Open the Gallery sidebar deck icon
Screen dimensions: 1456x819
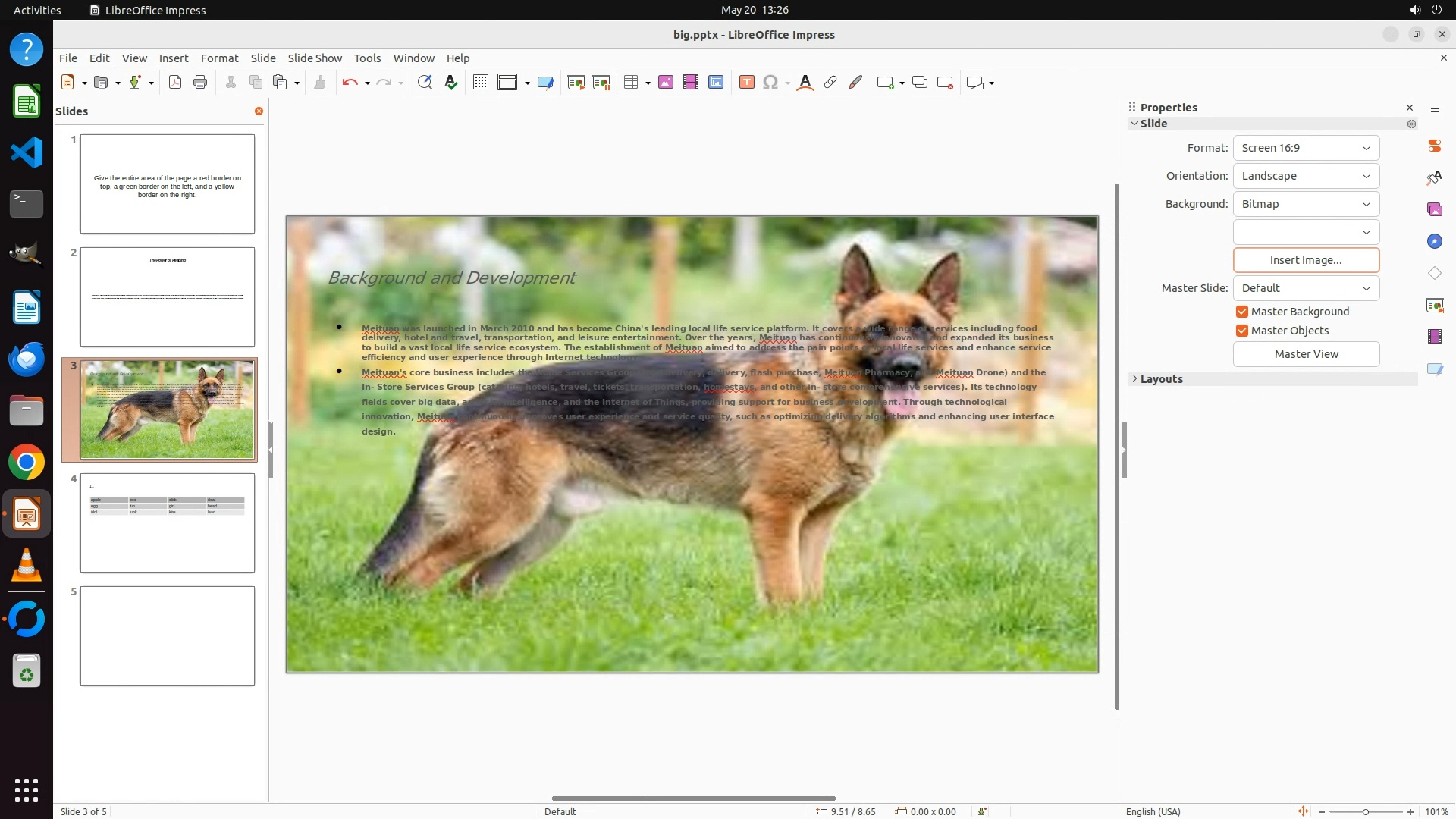click(1434, 209)
